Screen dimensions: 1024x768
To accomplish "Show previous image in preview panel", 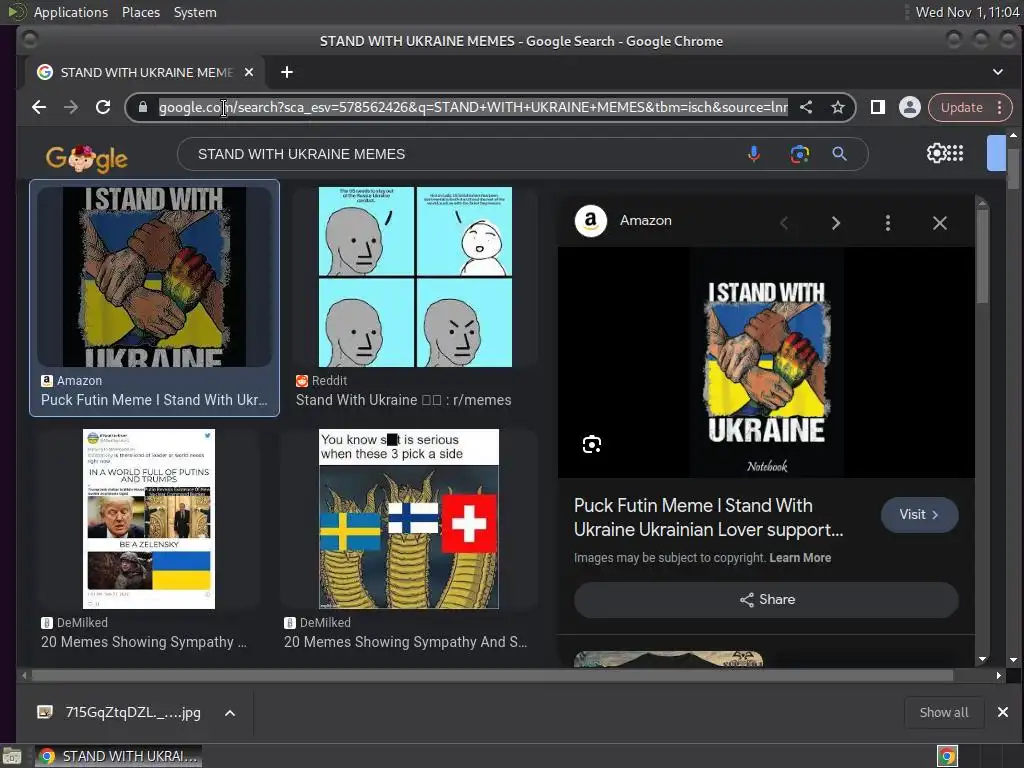I will coord(784,223).
